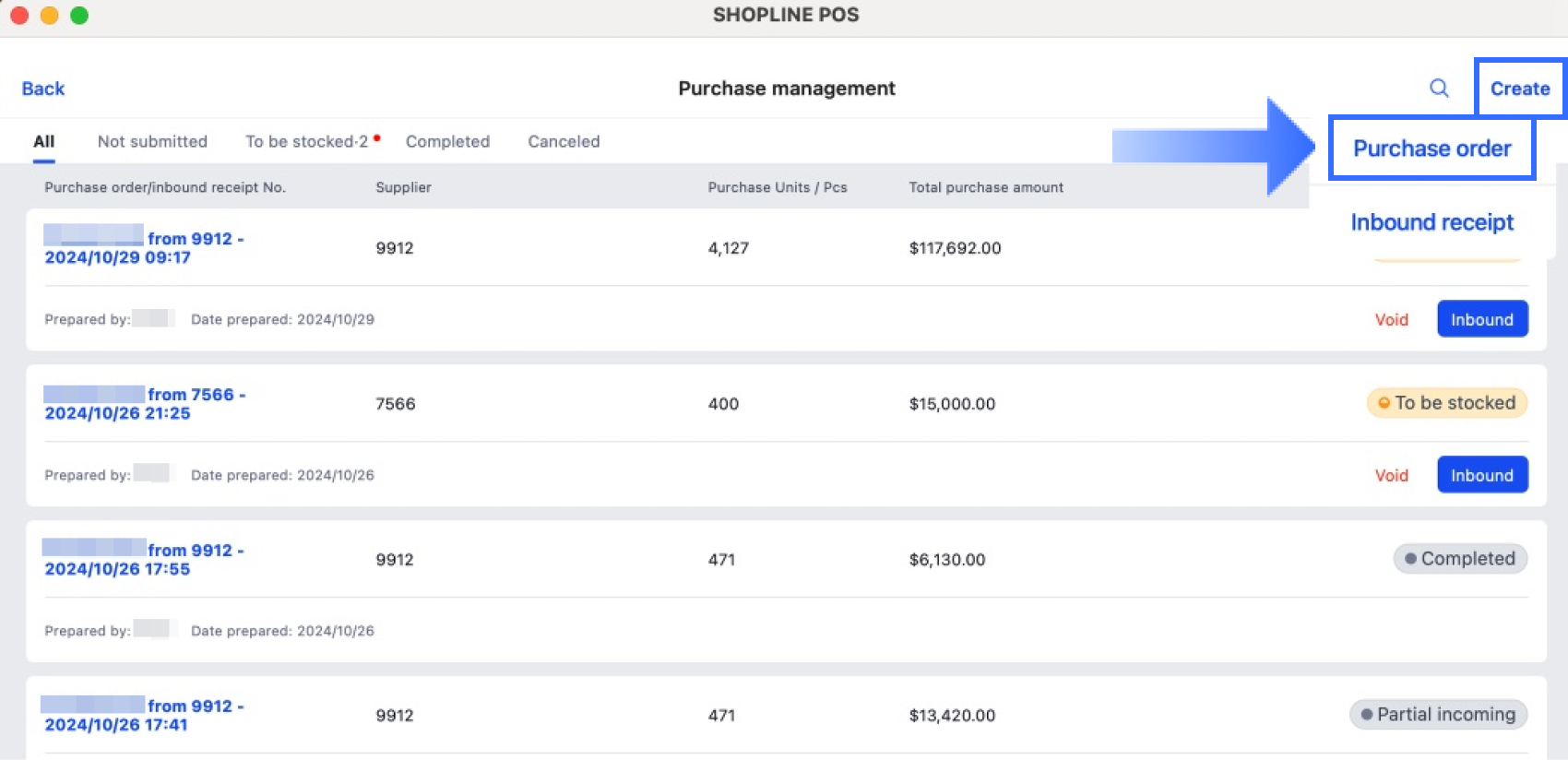Open the Create dropdown menu
The width and height of the screenshot is (1568, 760).
pyautogui.click(x=1519, y=89)
